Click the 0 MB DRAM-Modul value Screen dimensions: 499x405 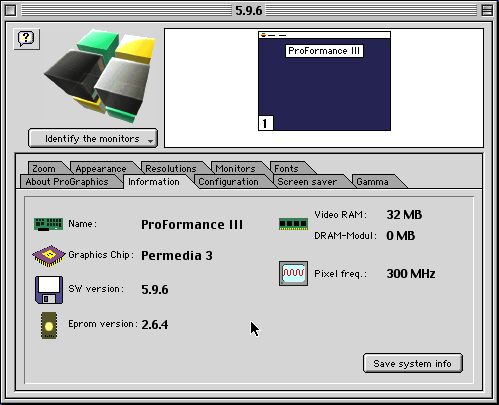point(400,236)
